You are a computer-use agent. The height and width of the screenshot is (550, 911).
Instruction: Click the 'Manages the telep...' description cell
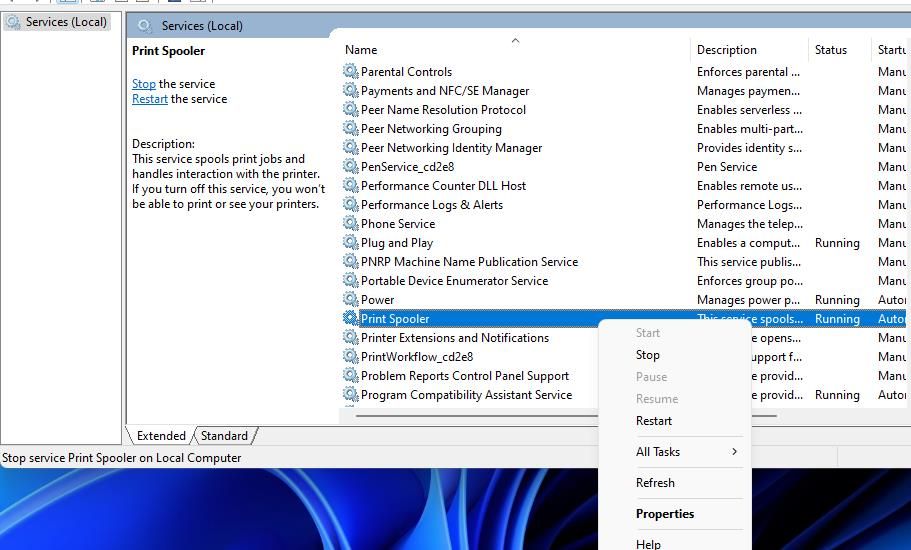point(749,224)
